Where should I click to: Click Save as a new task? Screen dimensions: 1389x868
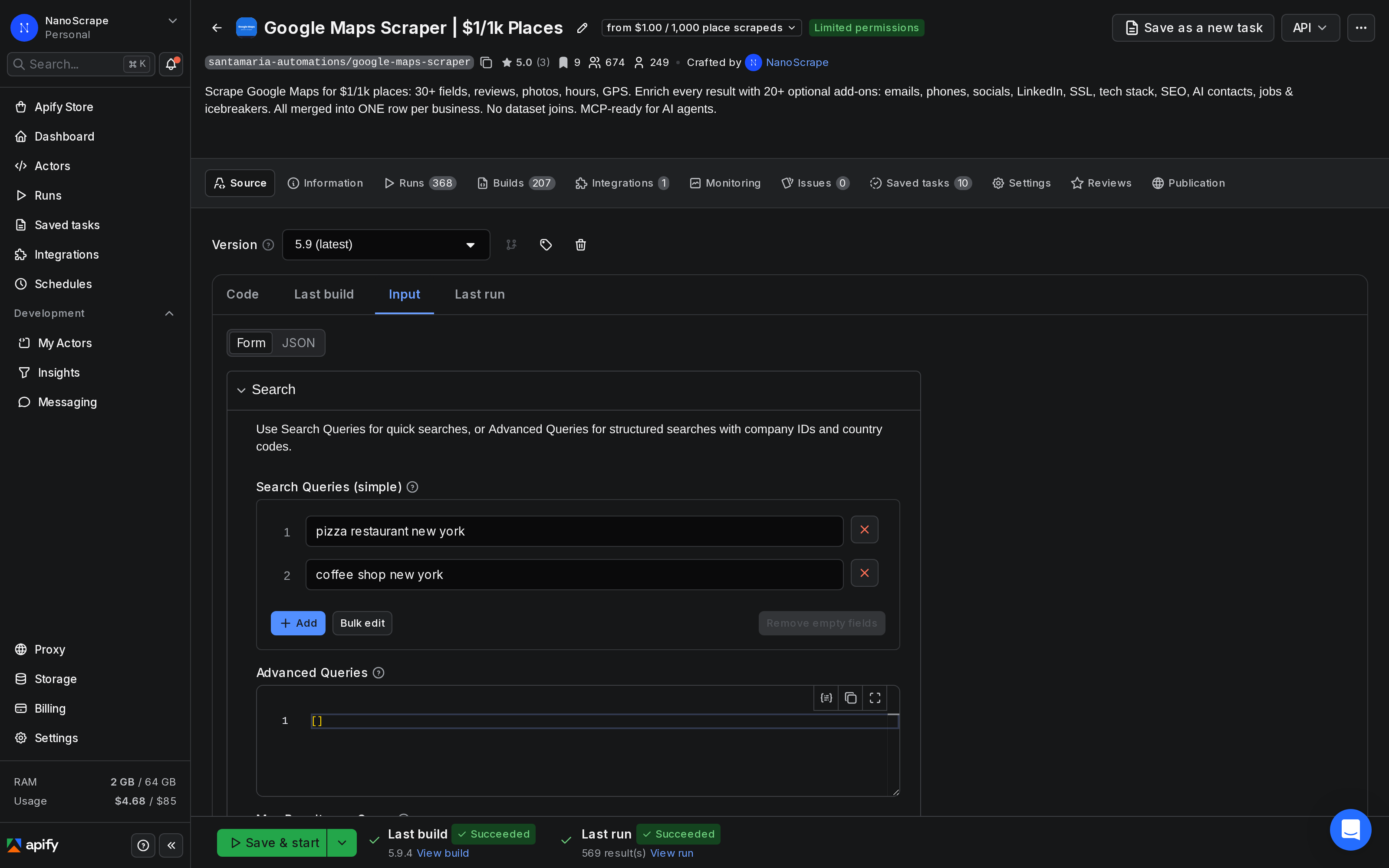tap(1193, 27)
